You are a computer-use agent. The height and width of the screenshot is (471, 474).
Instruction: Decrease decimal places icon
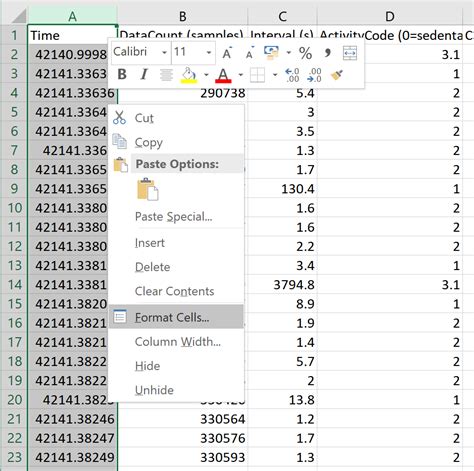(x=314, y=75)
